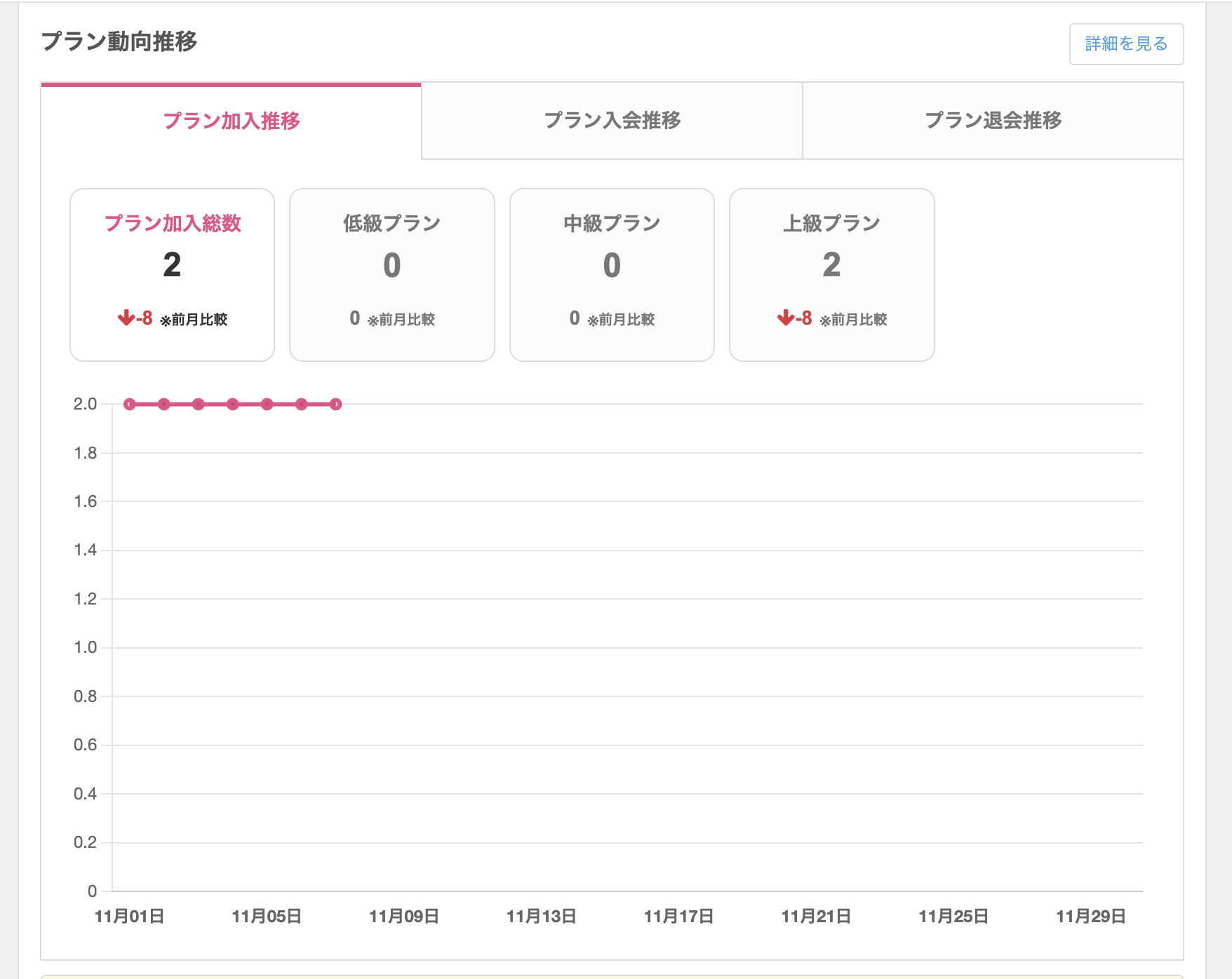1232x979 pixels.
Task: Choose the 低級プラン card
Action: (x=391, y=274)
